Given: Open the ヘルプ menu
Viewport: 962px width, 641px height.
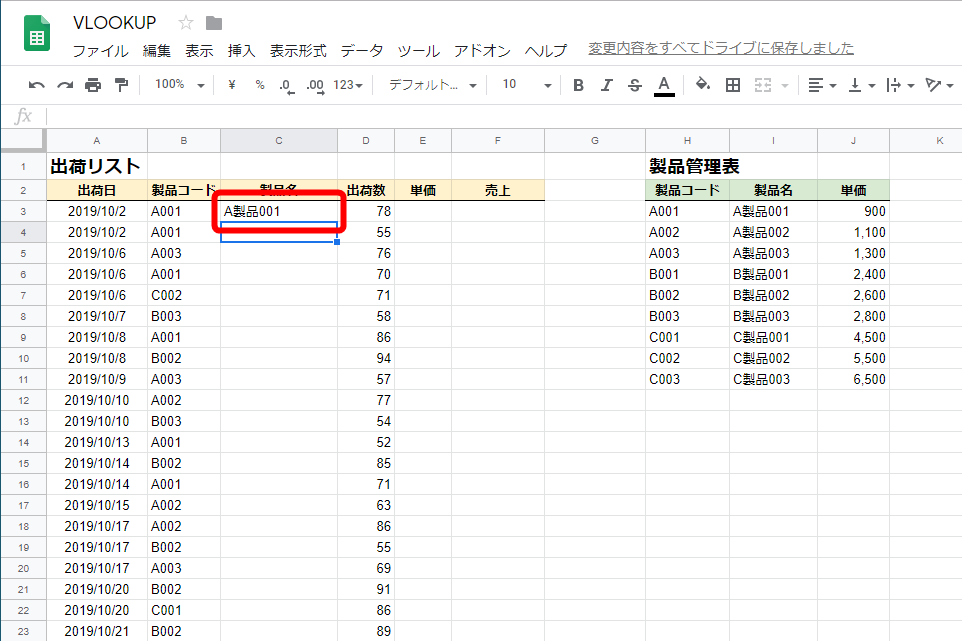Looking at the screenshot, I should click(546, 51).
